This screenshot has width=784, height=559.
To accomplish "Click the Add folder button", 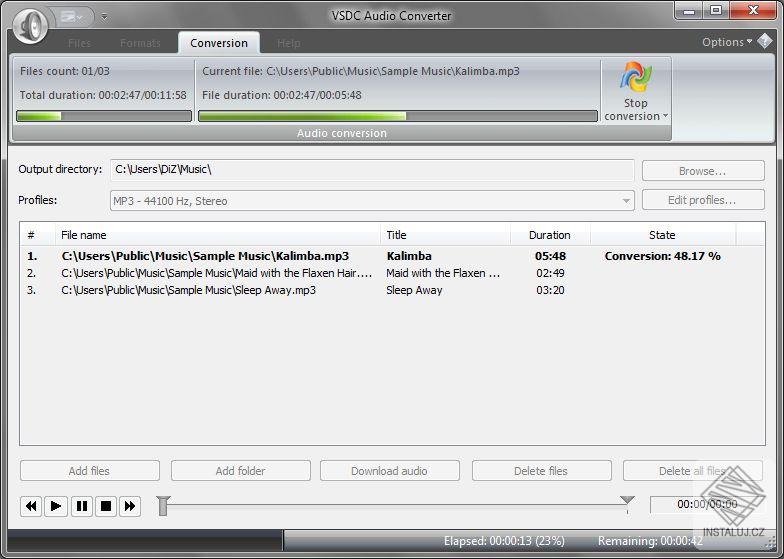I will (240, 471).
